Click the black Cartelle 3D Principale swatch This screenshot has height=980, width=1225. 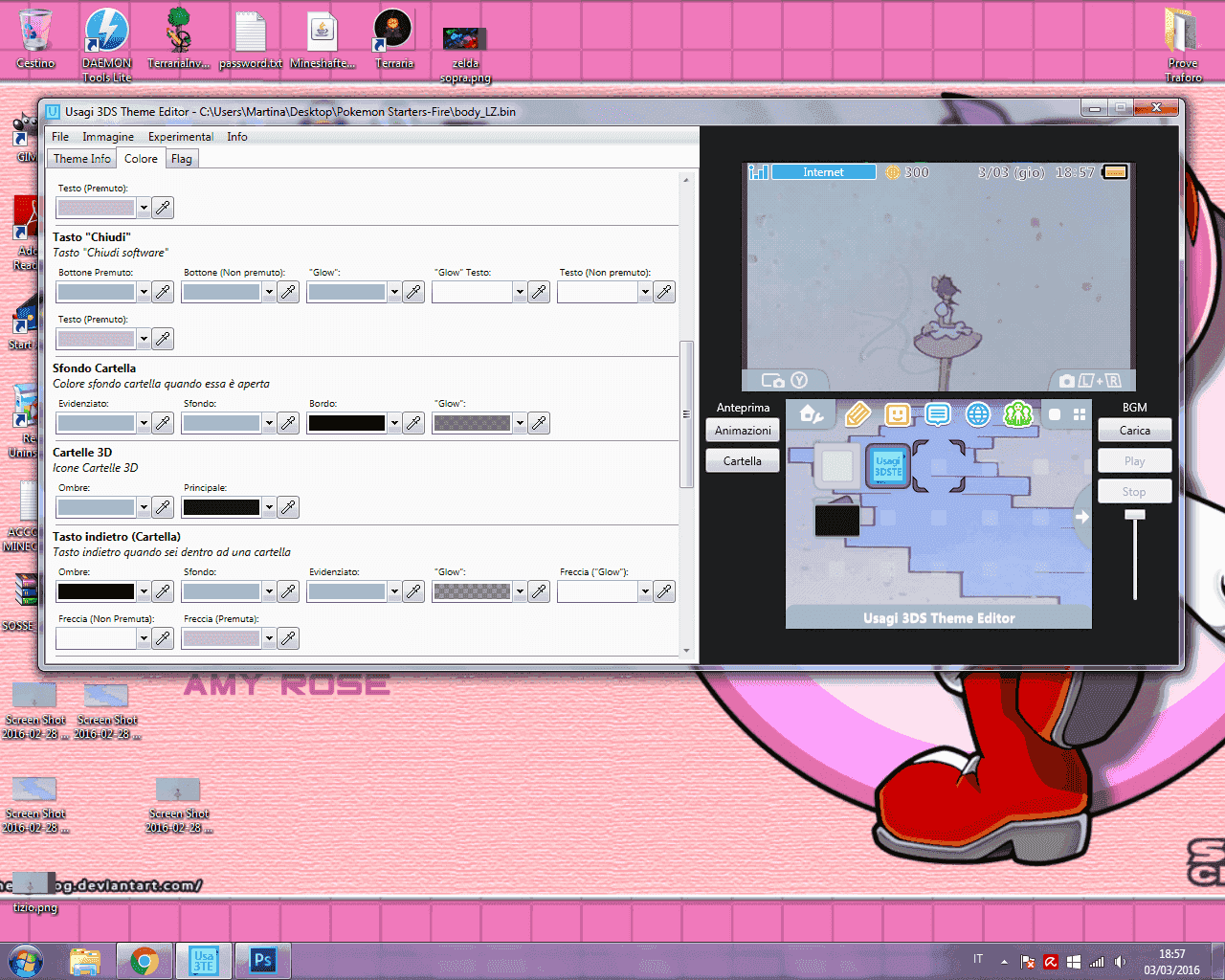(221, 507)
